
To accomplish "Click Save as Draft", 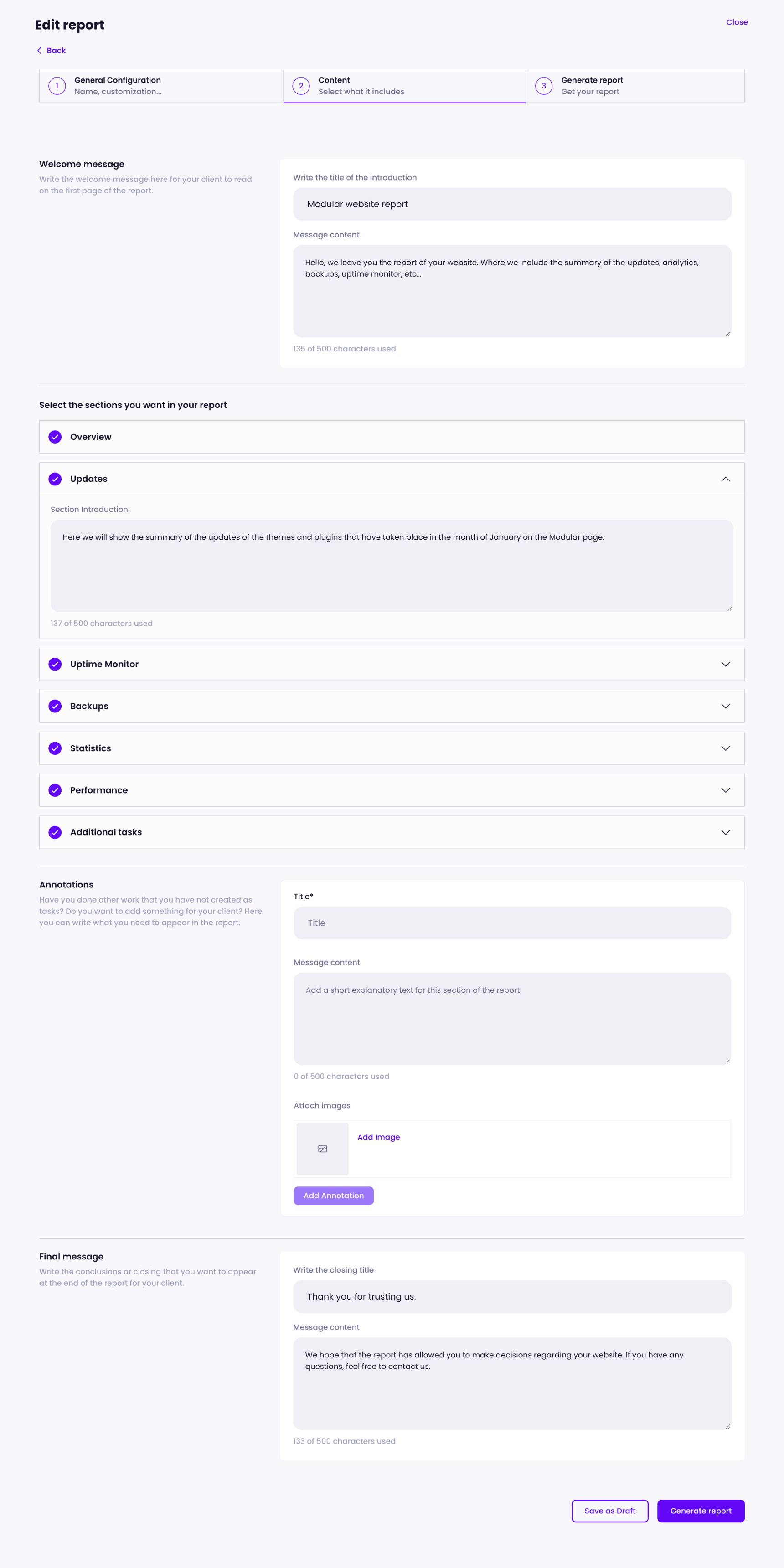I will [x=610, y=1511].
